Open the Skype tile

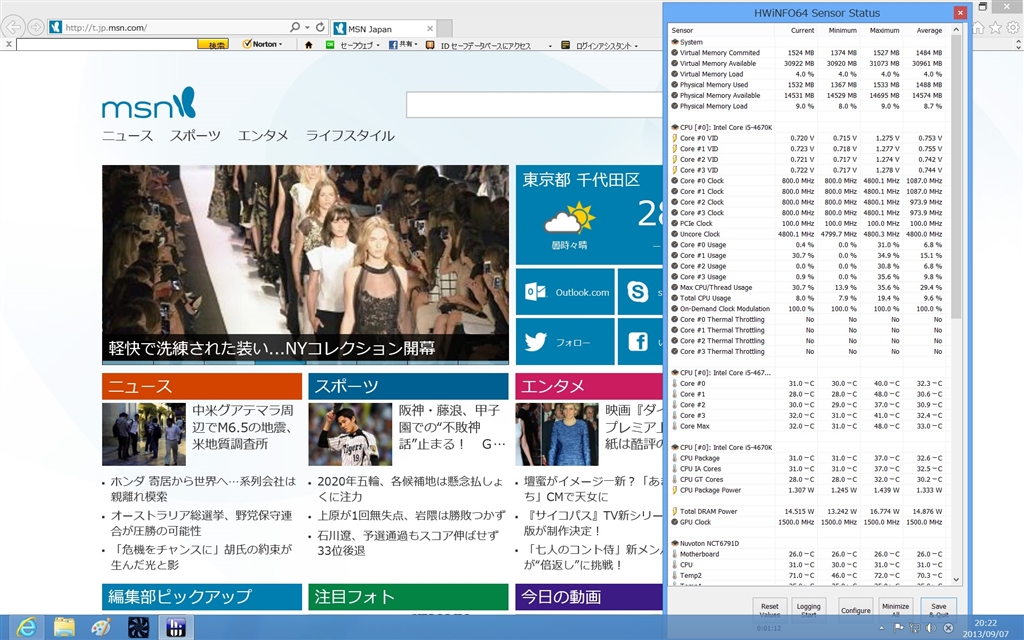pos(638,292)
